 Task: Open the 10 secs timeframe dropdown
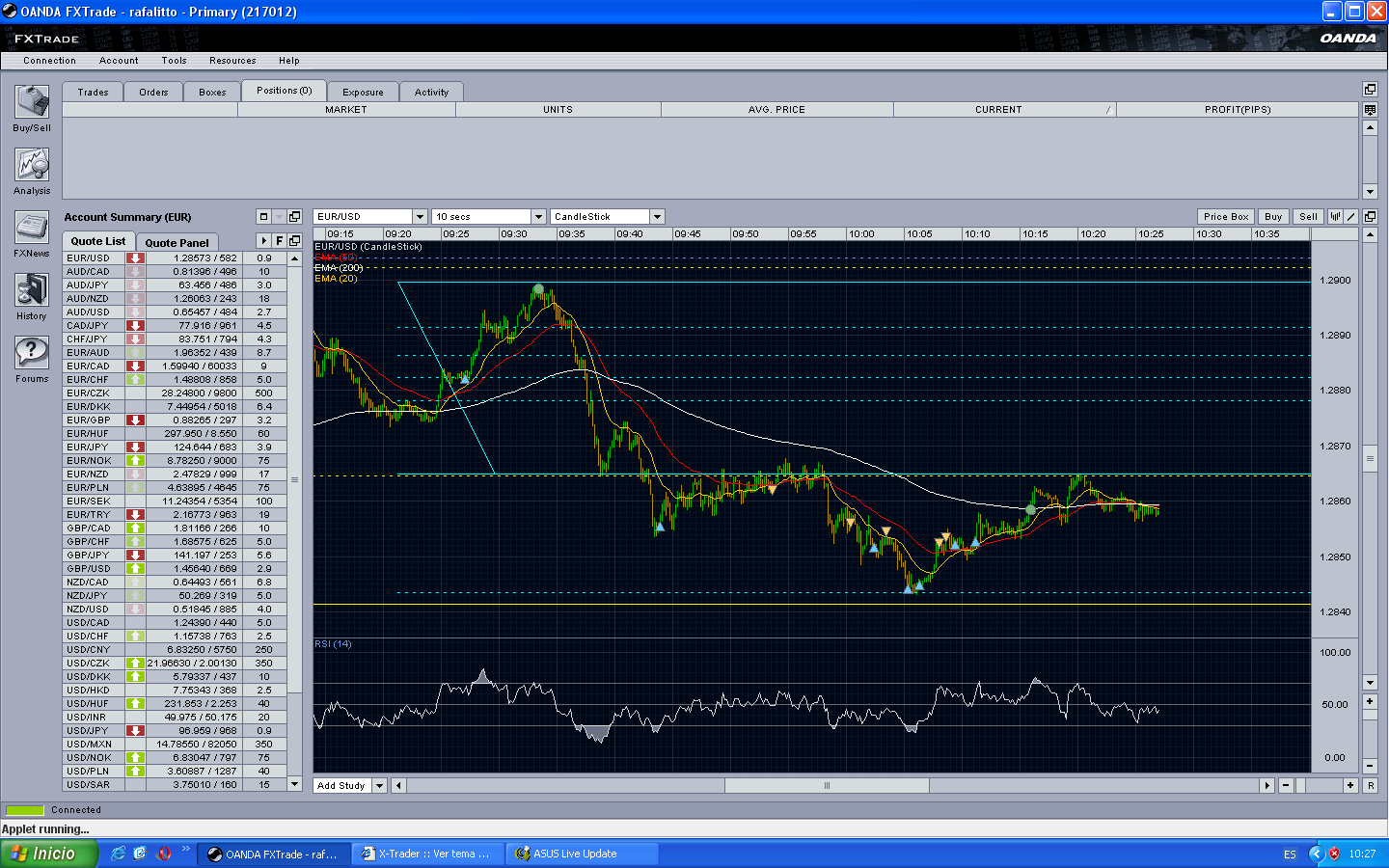pos(538,217)
